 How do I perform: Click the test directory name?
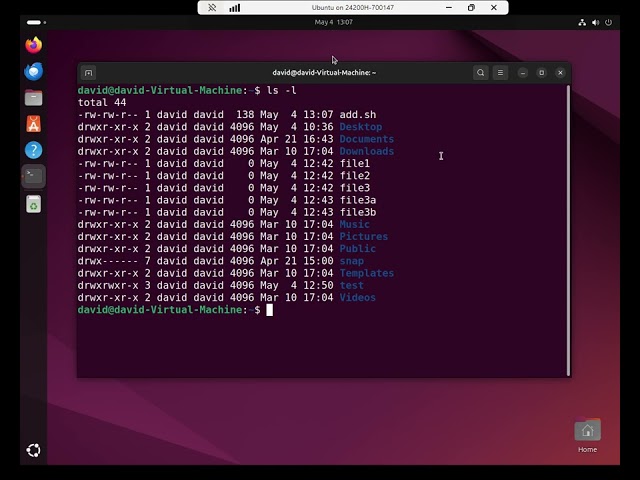(351, 286)
